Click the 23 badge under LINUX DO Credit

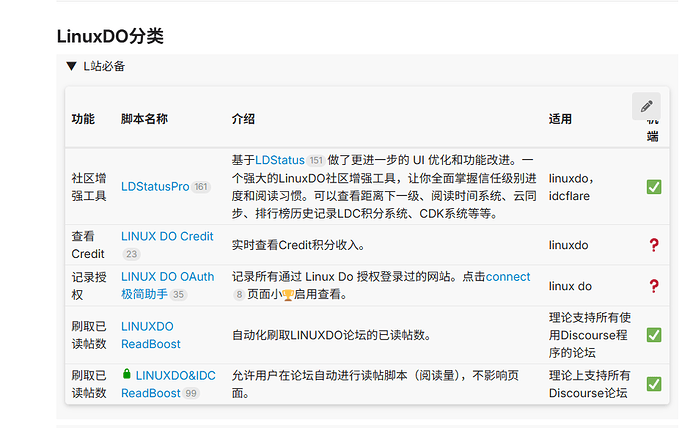point(132,254)
